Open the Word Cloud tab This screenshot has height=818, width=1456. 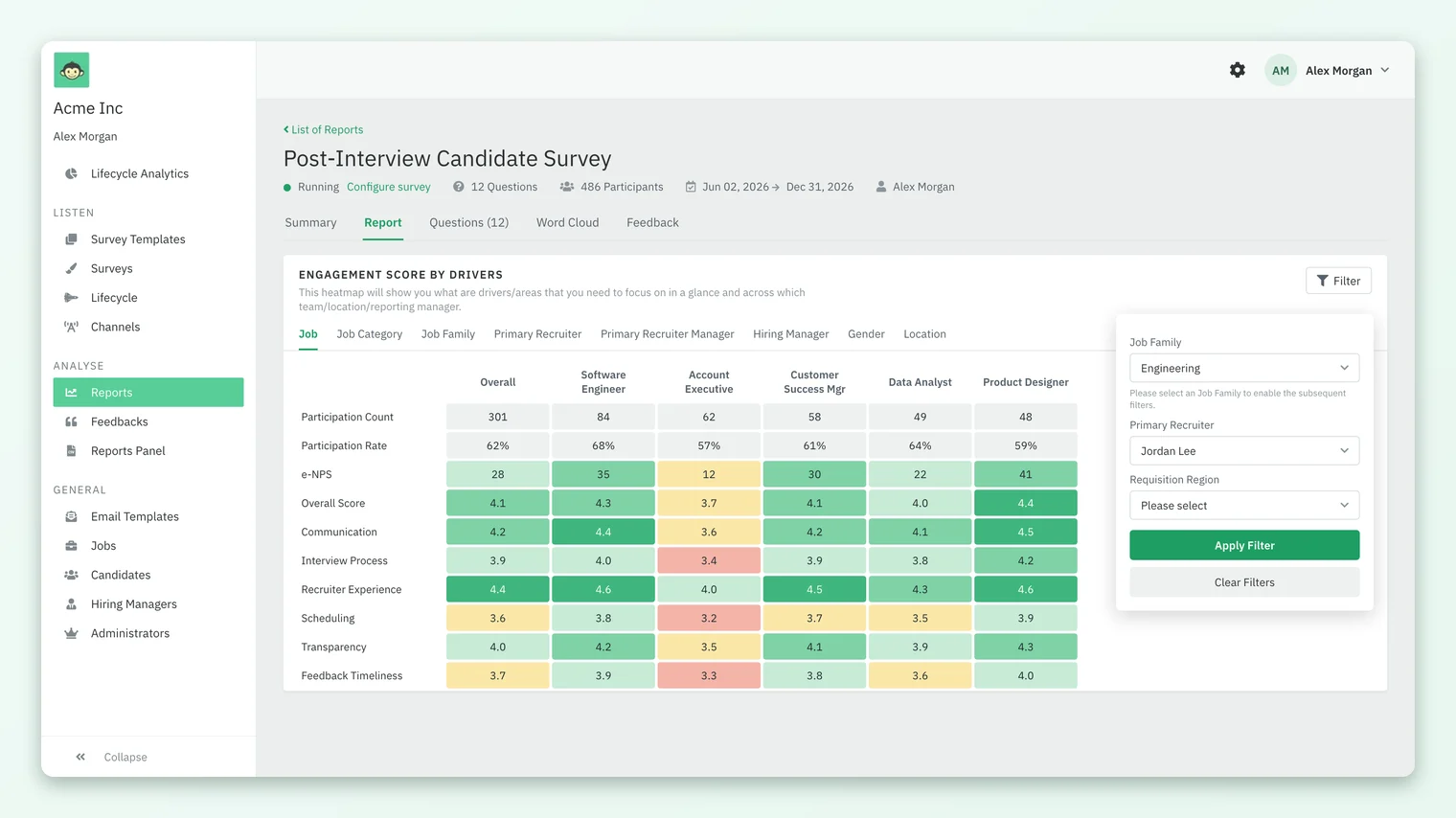pos(567,222)
